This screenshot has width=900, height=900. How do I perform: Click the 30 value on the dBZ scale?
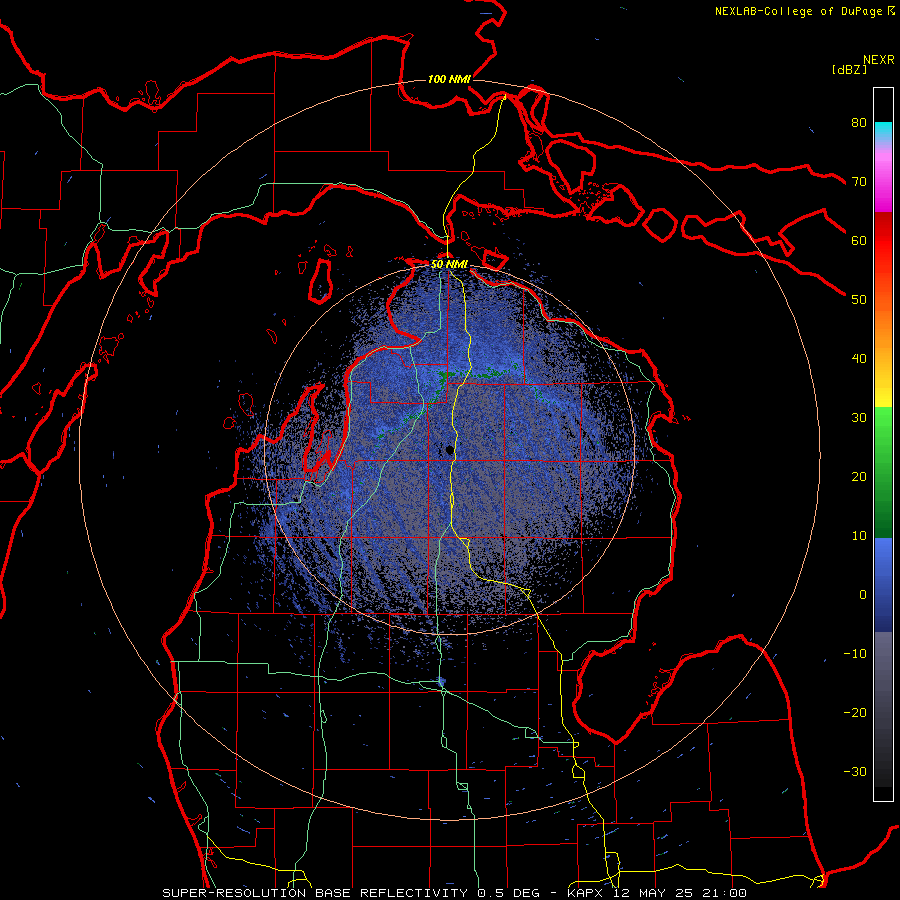coord(859,418)
